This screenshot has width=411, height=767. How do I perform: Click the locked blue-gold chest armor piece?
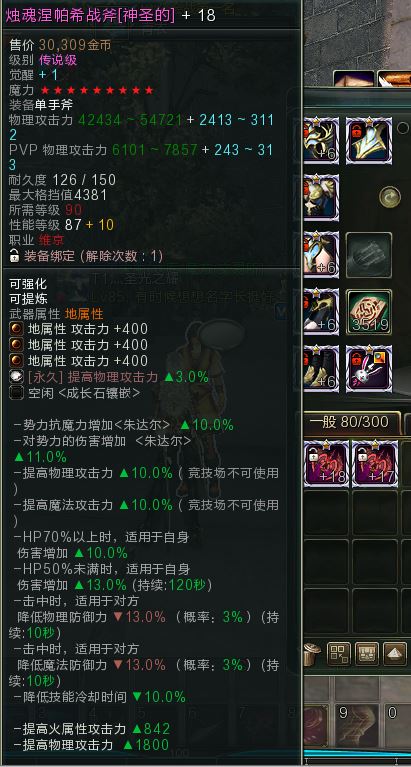coord(369,140)
